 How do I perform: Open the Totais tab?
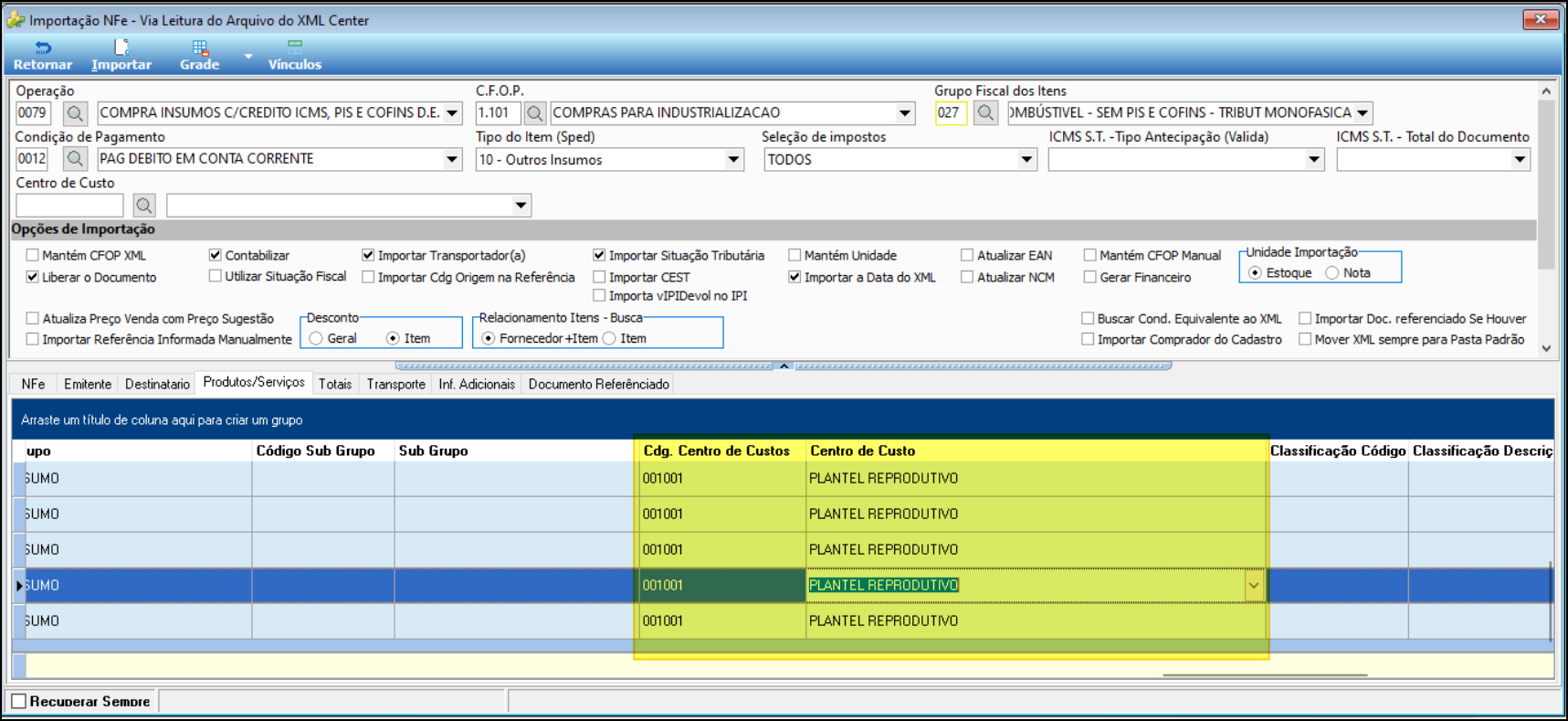(335, 385)
